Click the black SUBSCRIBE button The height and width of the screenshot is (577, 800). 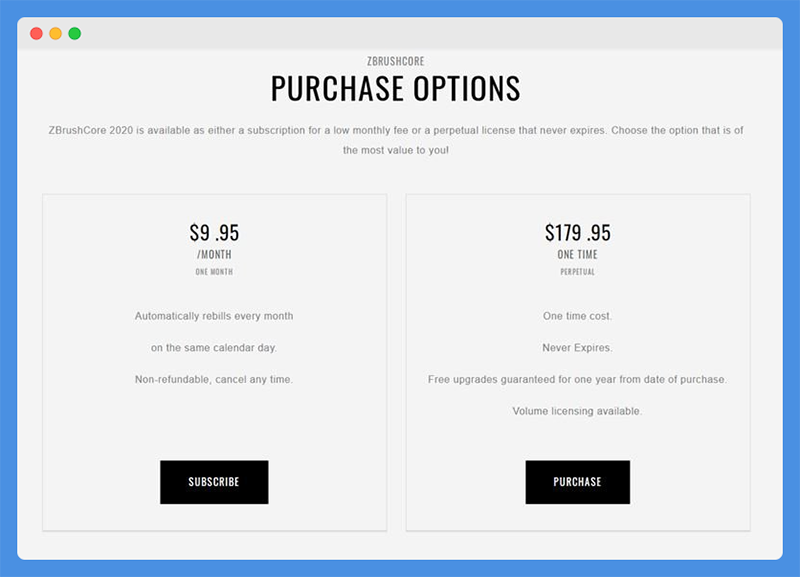[214, 482]
